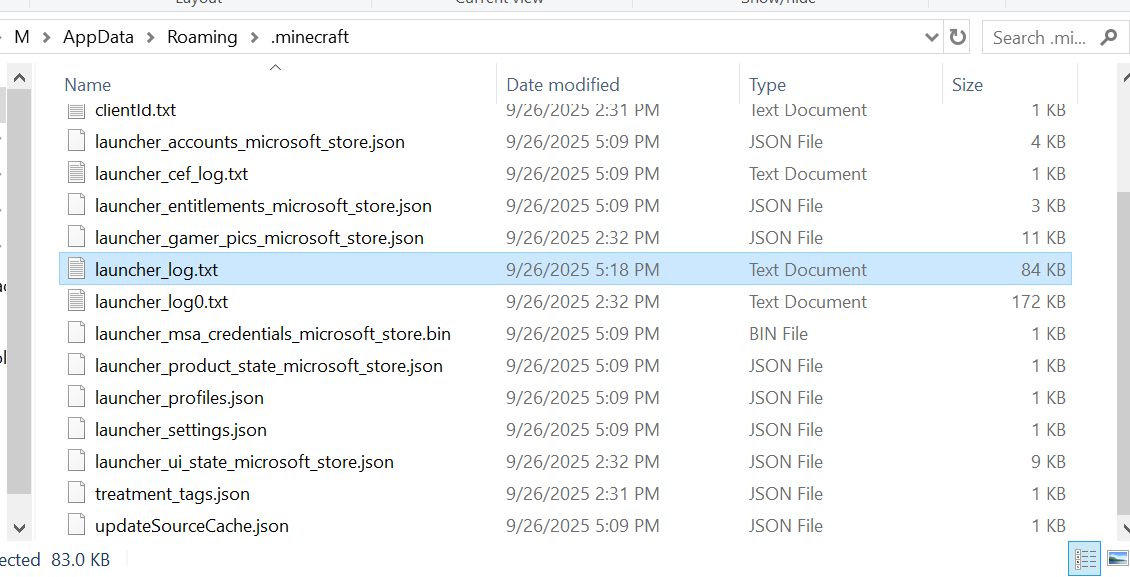Click the 172 KB size of launcher_log0.txt
The width and height of the screenshot is (1130, 577).
tap(1038, 302)
